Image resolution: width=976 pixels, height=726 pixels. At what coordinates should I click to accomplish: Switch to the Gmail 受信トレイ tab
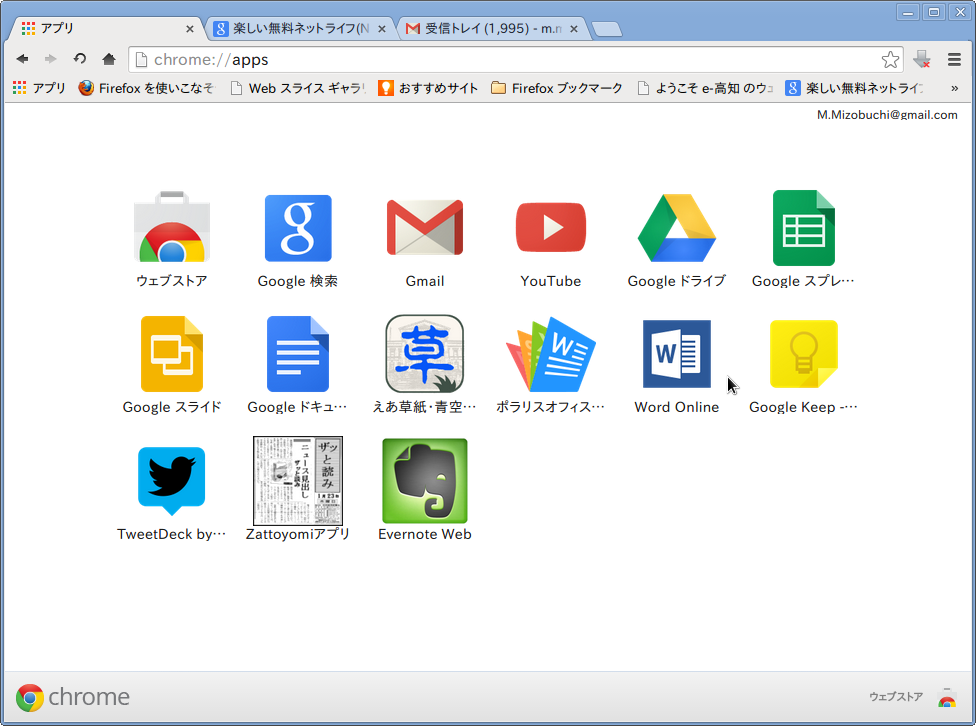click(x=492, y=29)
